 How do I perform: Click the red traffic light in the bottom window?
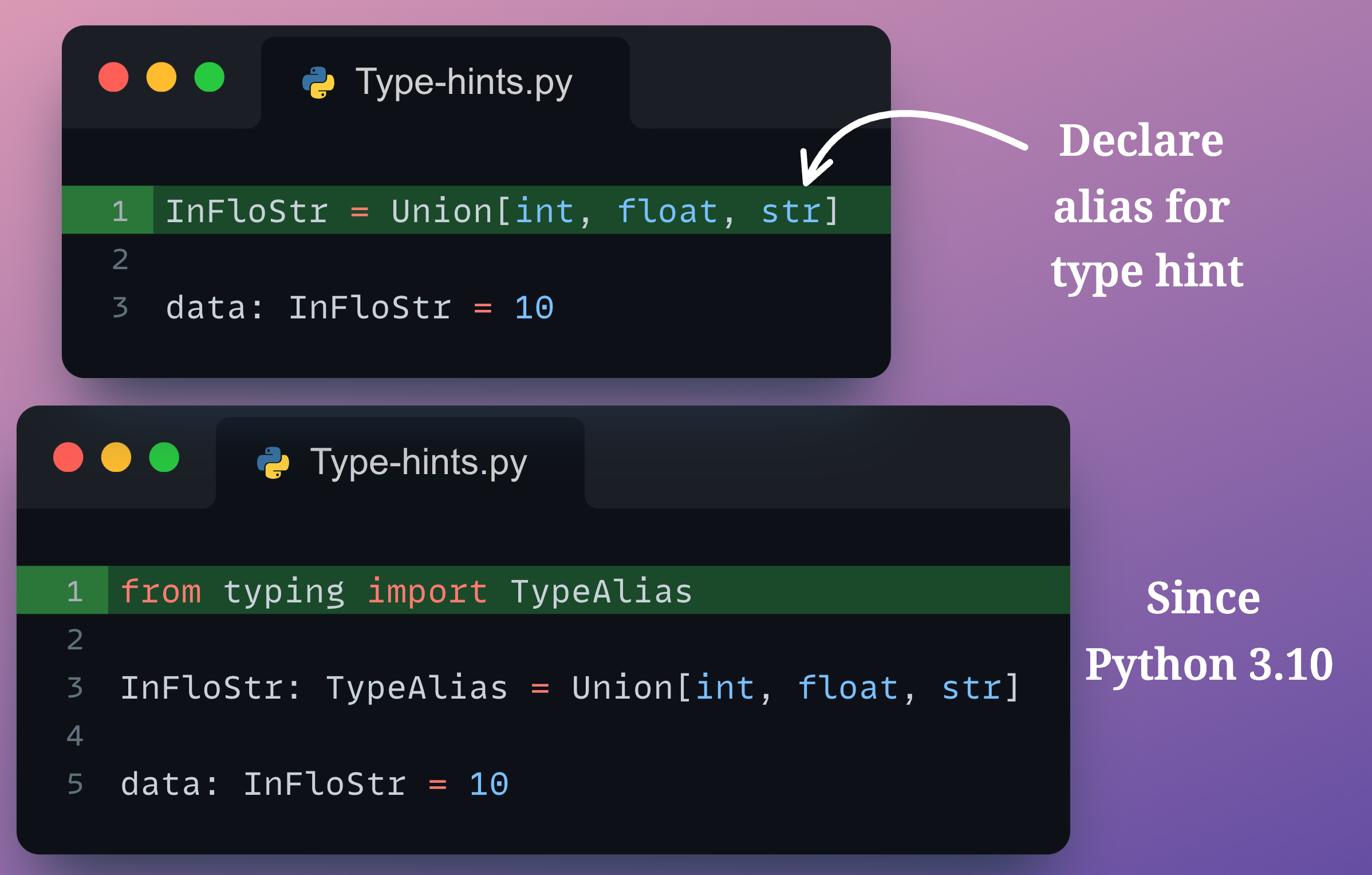pos(67,458)
